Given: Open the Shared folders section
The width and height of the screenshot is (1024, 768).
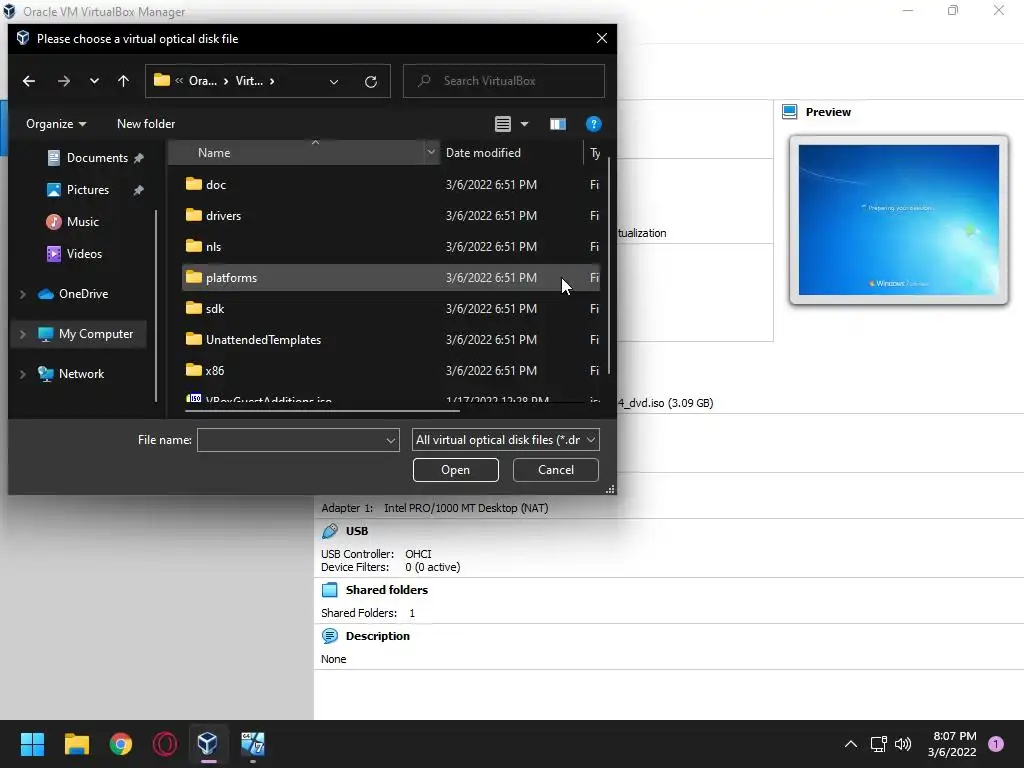Looking at the screenshot, I should pos(387,590).
